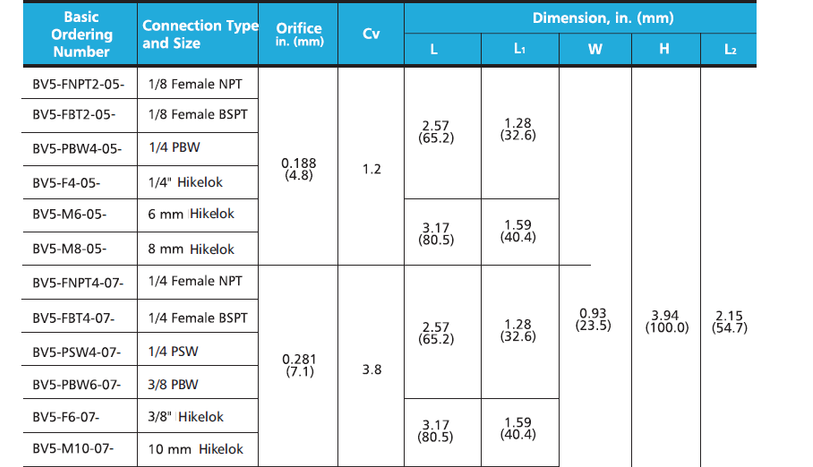This screenshot has width=813, height=467.
Task: Click the Orifice column header
Action: click(299, 34)
